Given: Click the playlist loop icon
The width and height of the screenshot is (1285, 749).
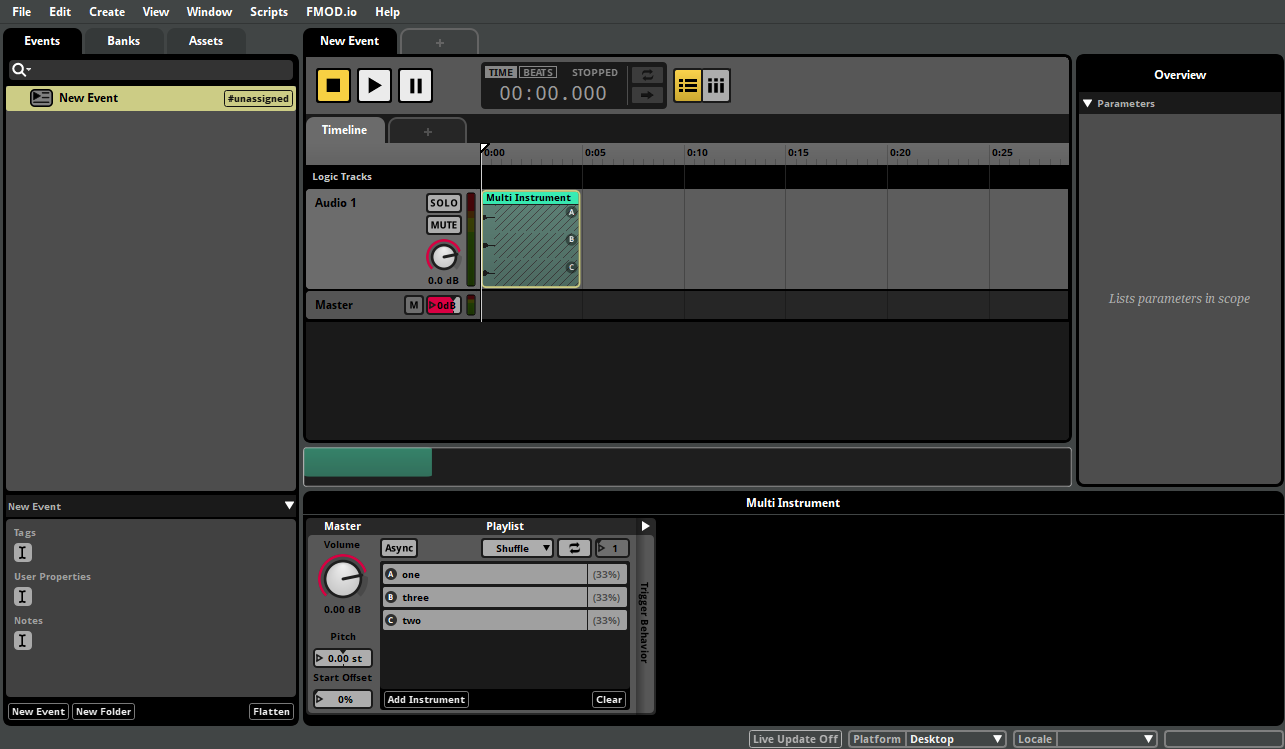Looking at the screenshot, I should tap(574, 547).
